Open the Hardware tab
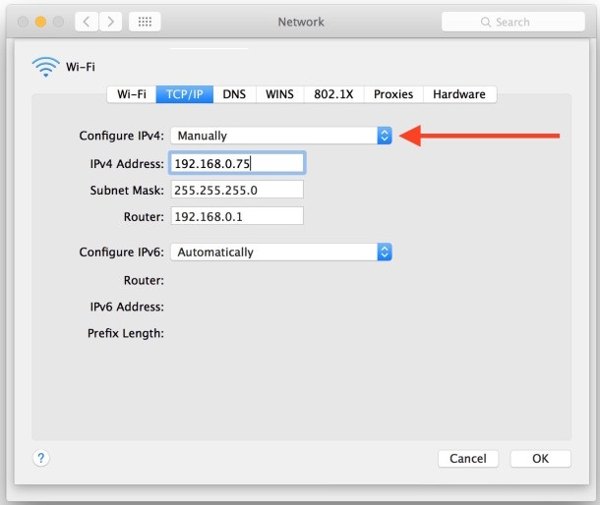 [x=459, y=94]
